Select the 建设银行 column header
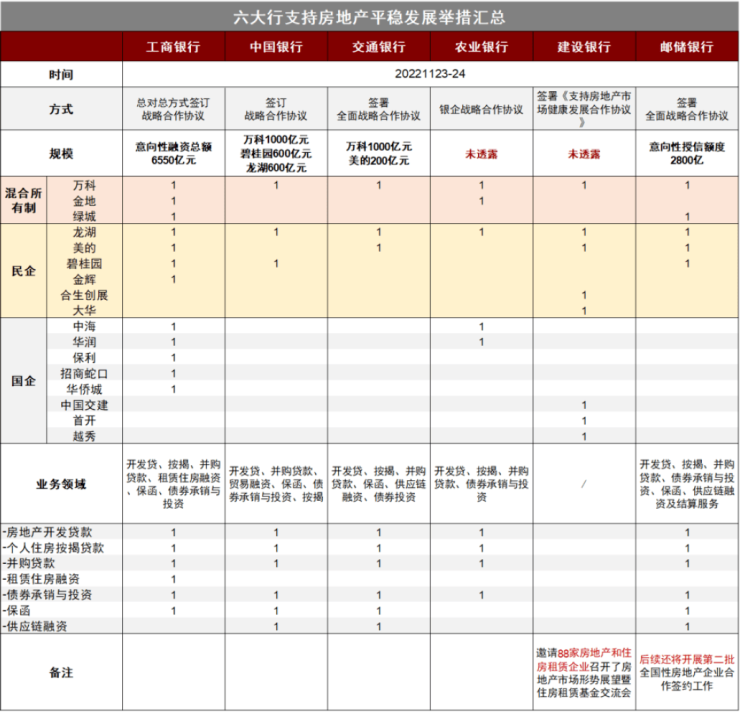The image size is (740, 714). pyautogui.click(x=583, y=47)
